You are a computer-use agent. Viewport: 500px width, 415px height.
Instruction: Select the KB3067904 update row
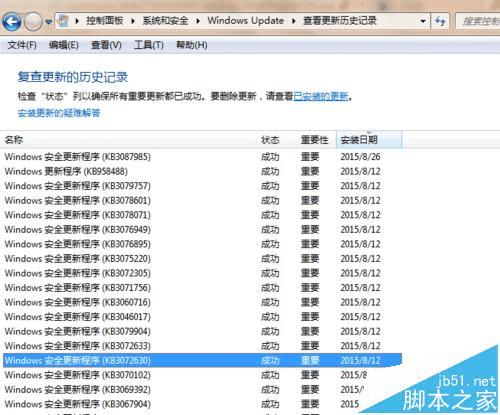[x=202, y=404]
